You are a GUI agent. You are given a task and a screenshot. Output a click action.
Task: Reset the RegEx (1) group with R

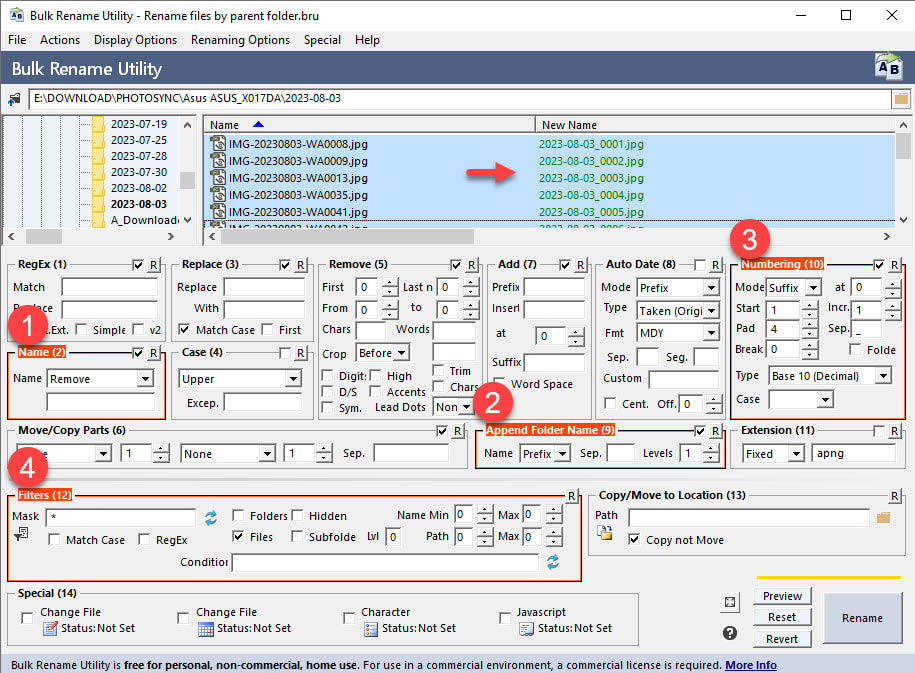point(153,265)
